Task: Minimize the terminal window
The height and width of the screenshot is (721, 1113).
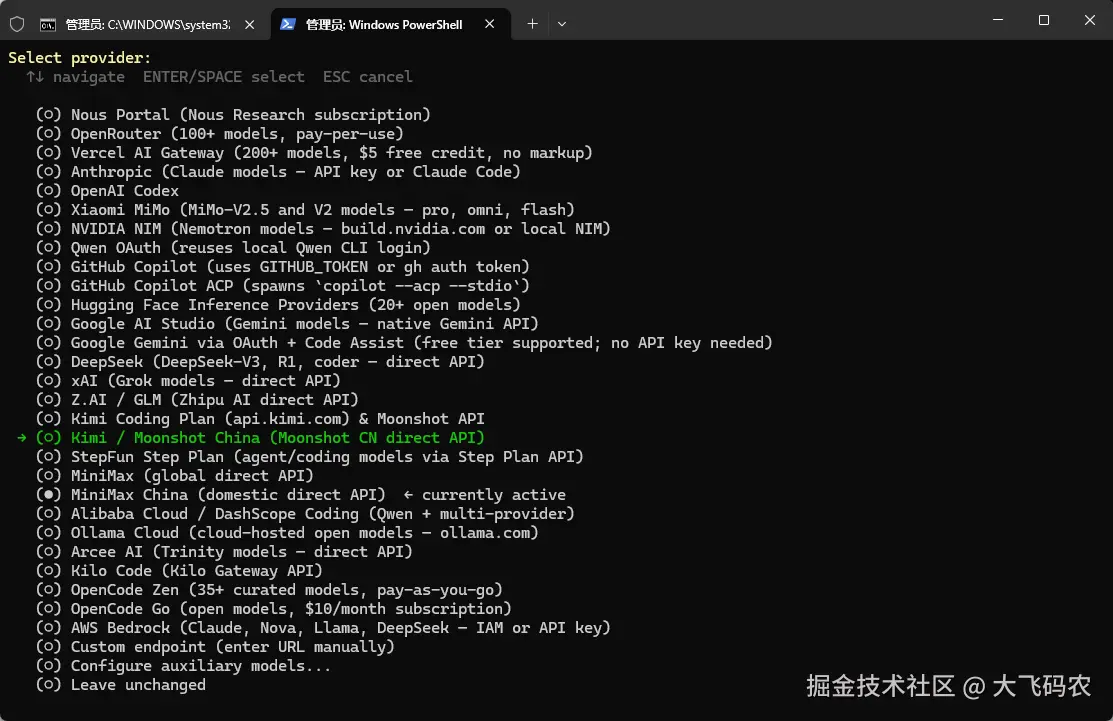Action: pos(997,20)
